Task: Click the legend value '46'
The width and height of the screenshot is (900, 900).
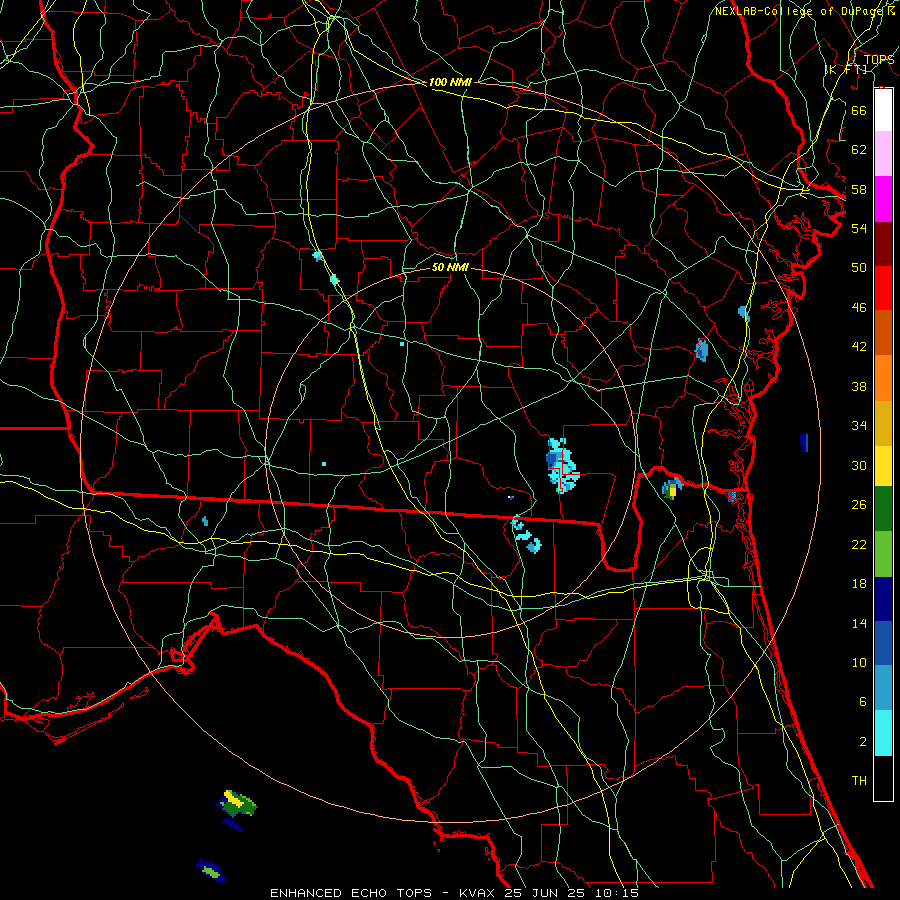Action: [x=859, y=308]
